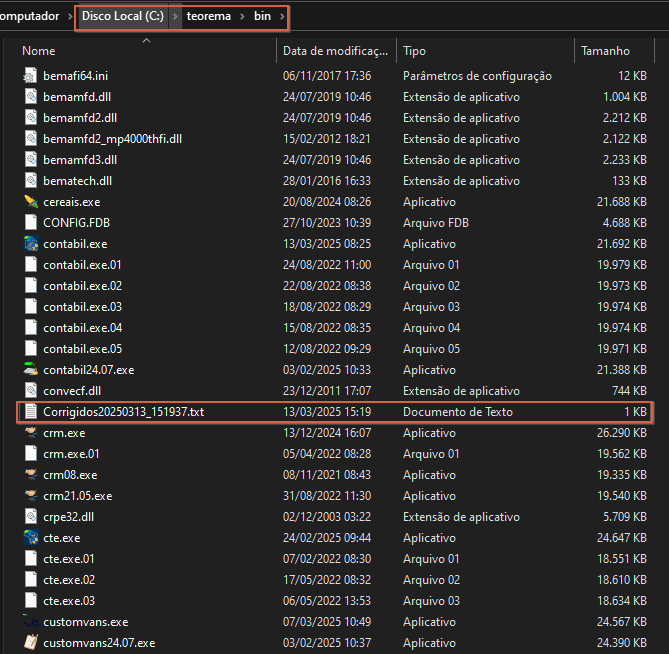Screen dimensions: 669x654
Task: Click date 07/03/2025 10:49
Action: (327, 622)
